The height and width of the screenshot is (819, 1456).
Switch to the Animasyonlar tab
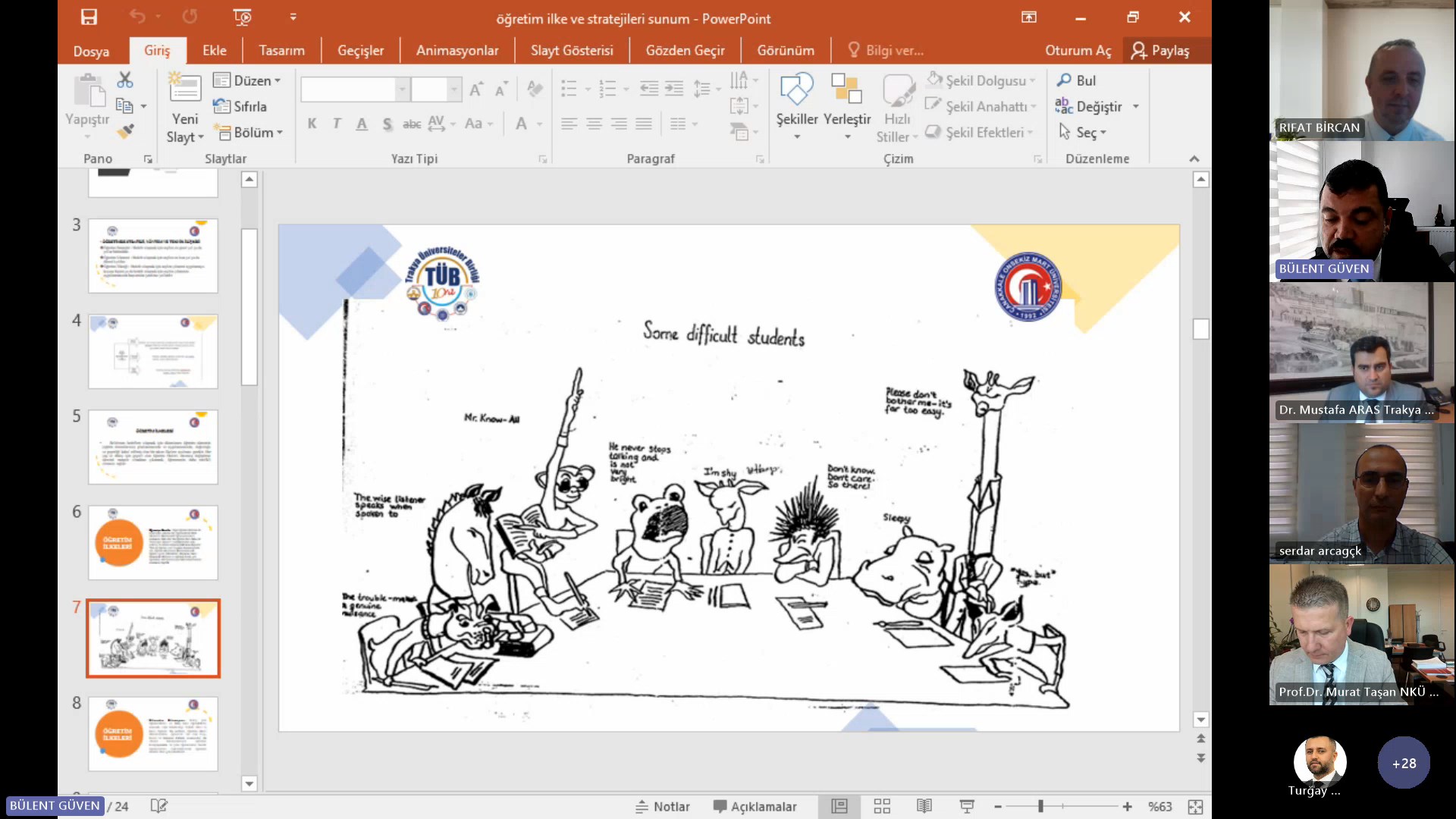457,50
